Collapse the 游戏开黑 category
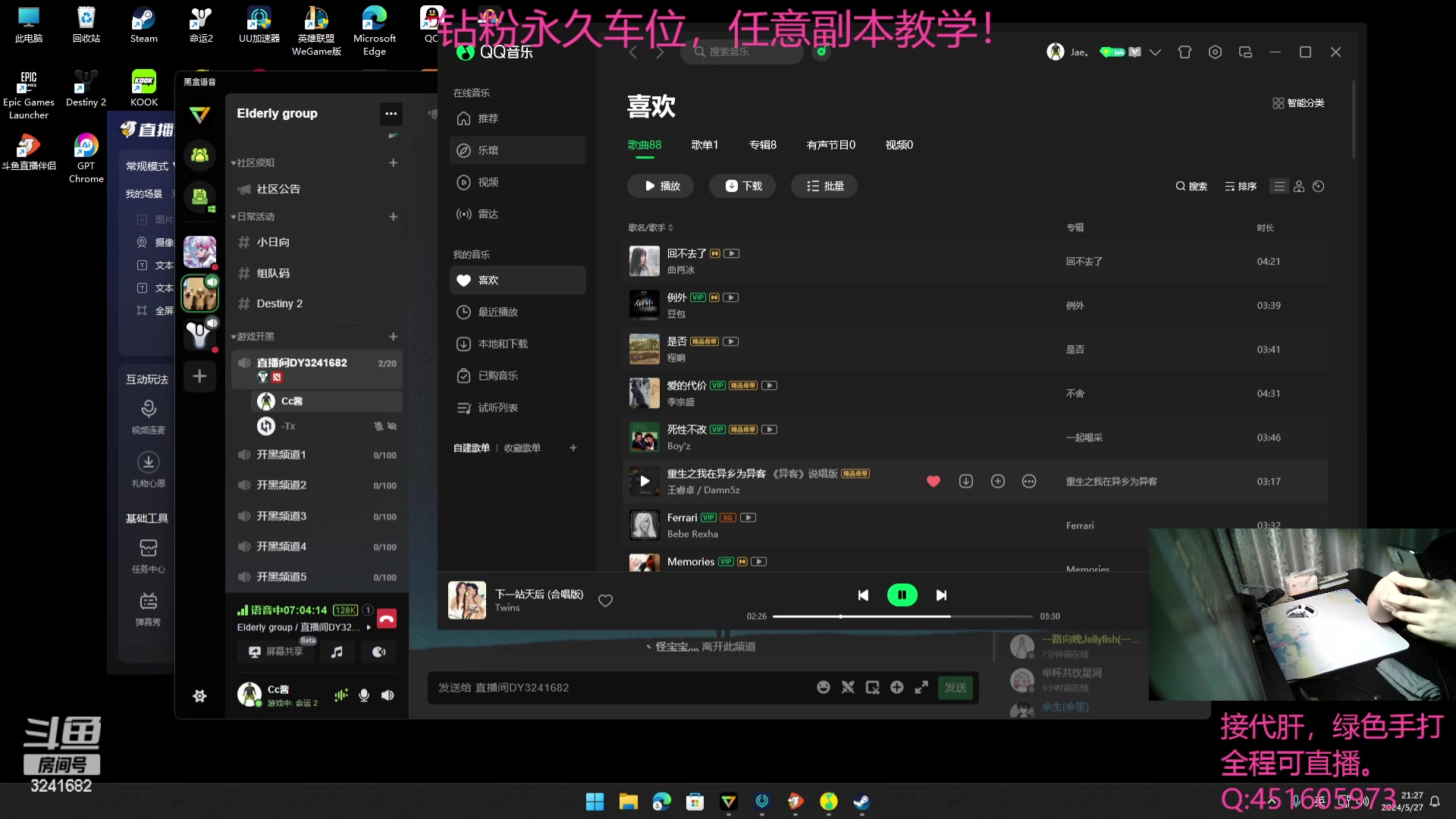The image size is (1456, 819). click(253, 337)
